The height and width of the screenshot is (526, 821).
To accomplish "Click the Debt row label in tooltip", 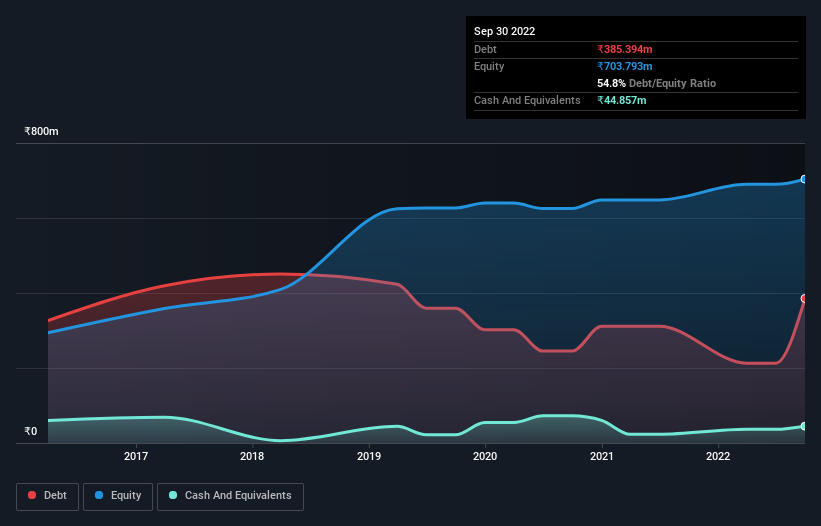I will (485, 49).
